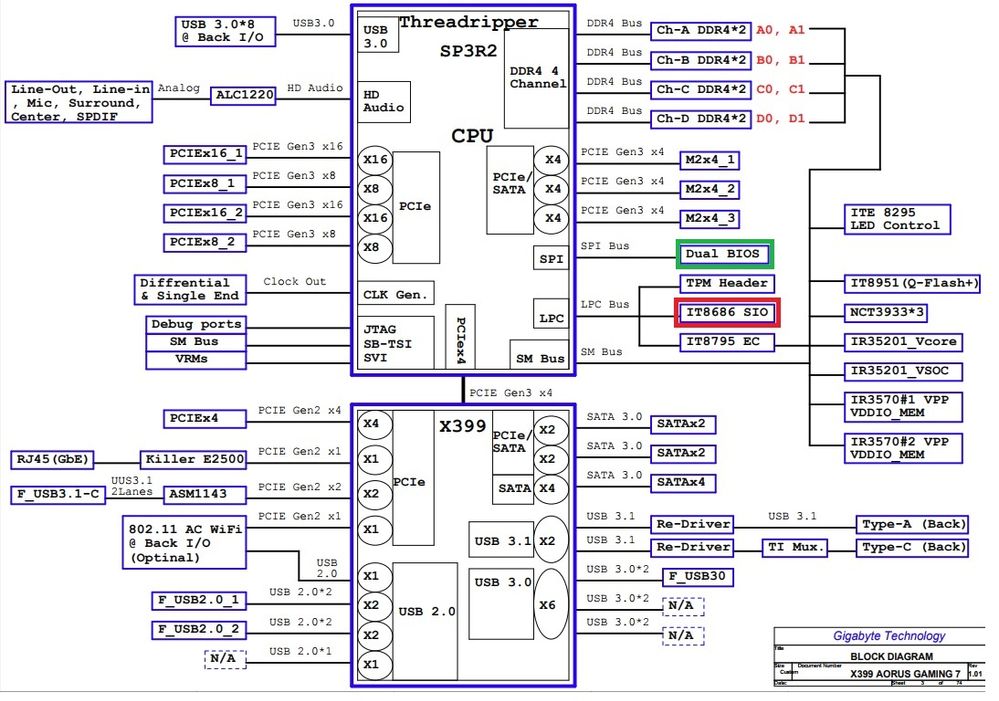This screenshot has height=701, width=999.
Task: Click the 'Dual BIOS' label
Action: click(722, 254)
